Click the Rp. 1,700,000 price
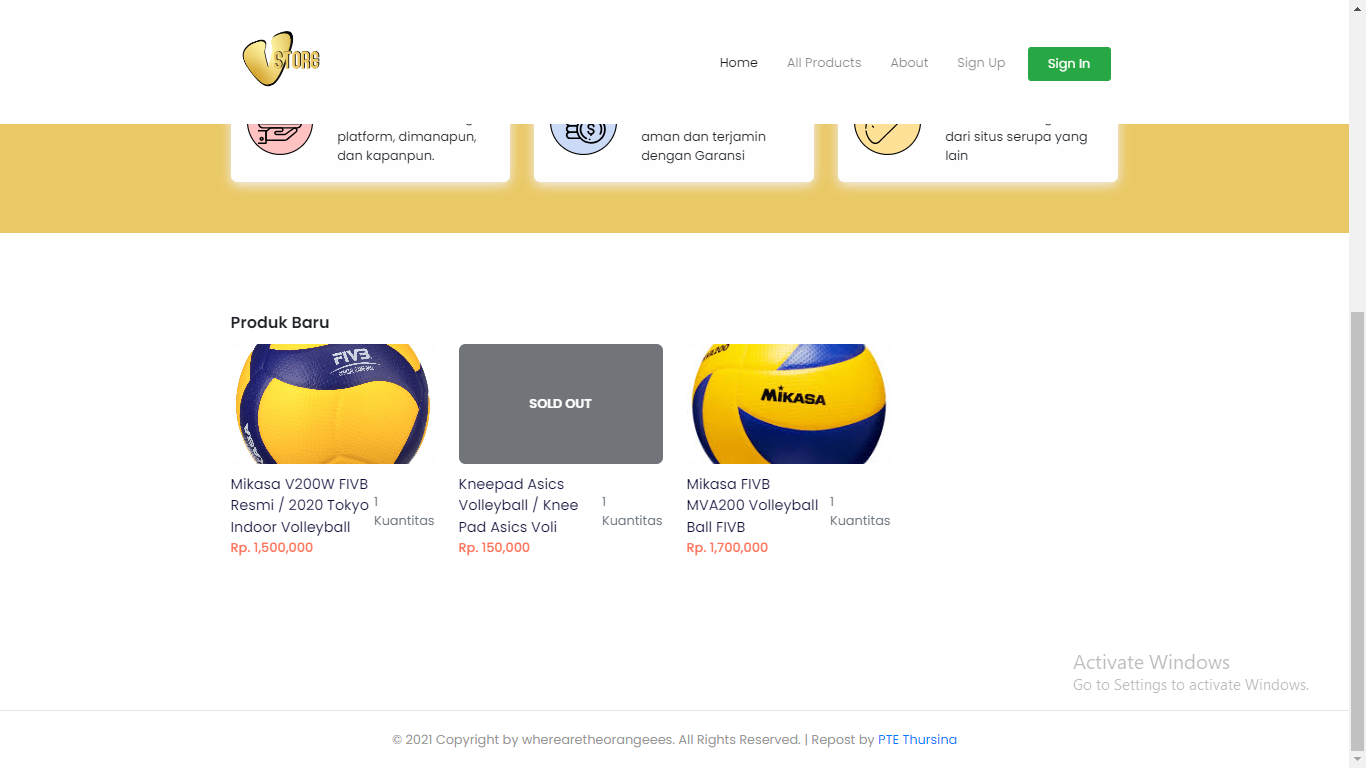The image size is (1366, 768). pyautogui.click(x=727, y=548)
